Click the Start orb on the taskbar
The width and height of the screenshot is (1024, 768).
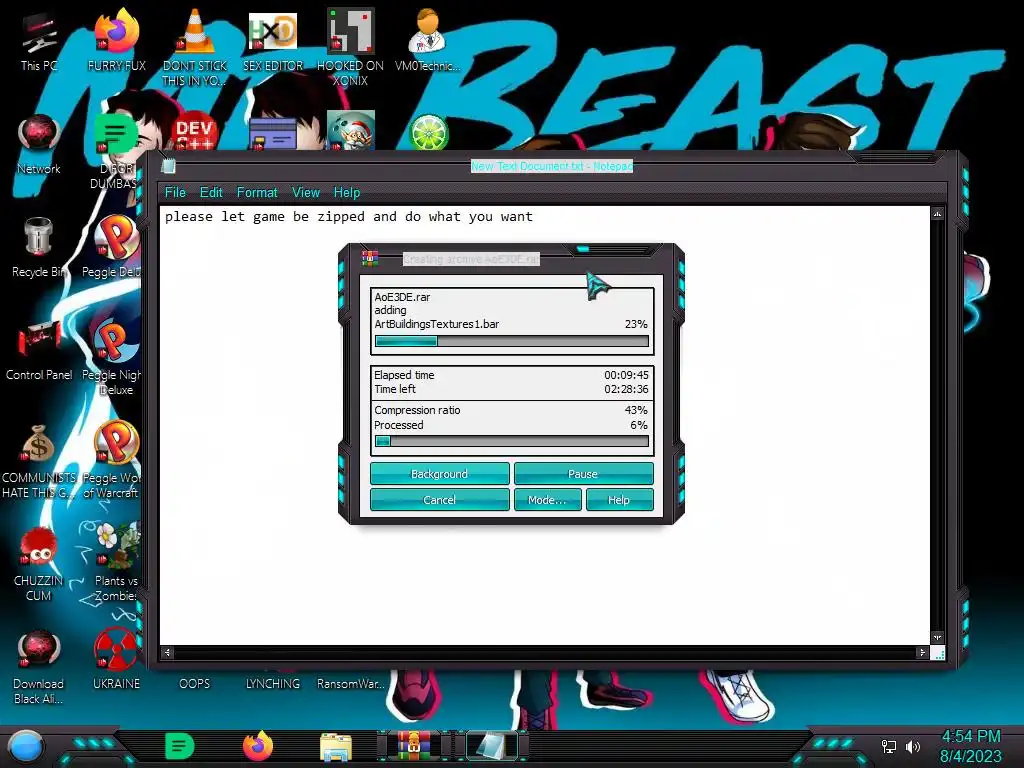tap(25, 747)
